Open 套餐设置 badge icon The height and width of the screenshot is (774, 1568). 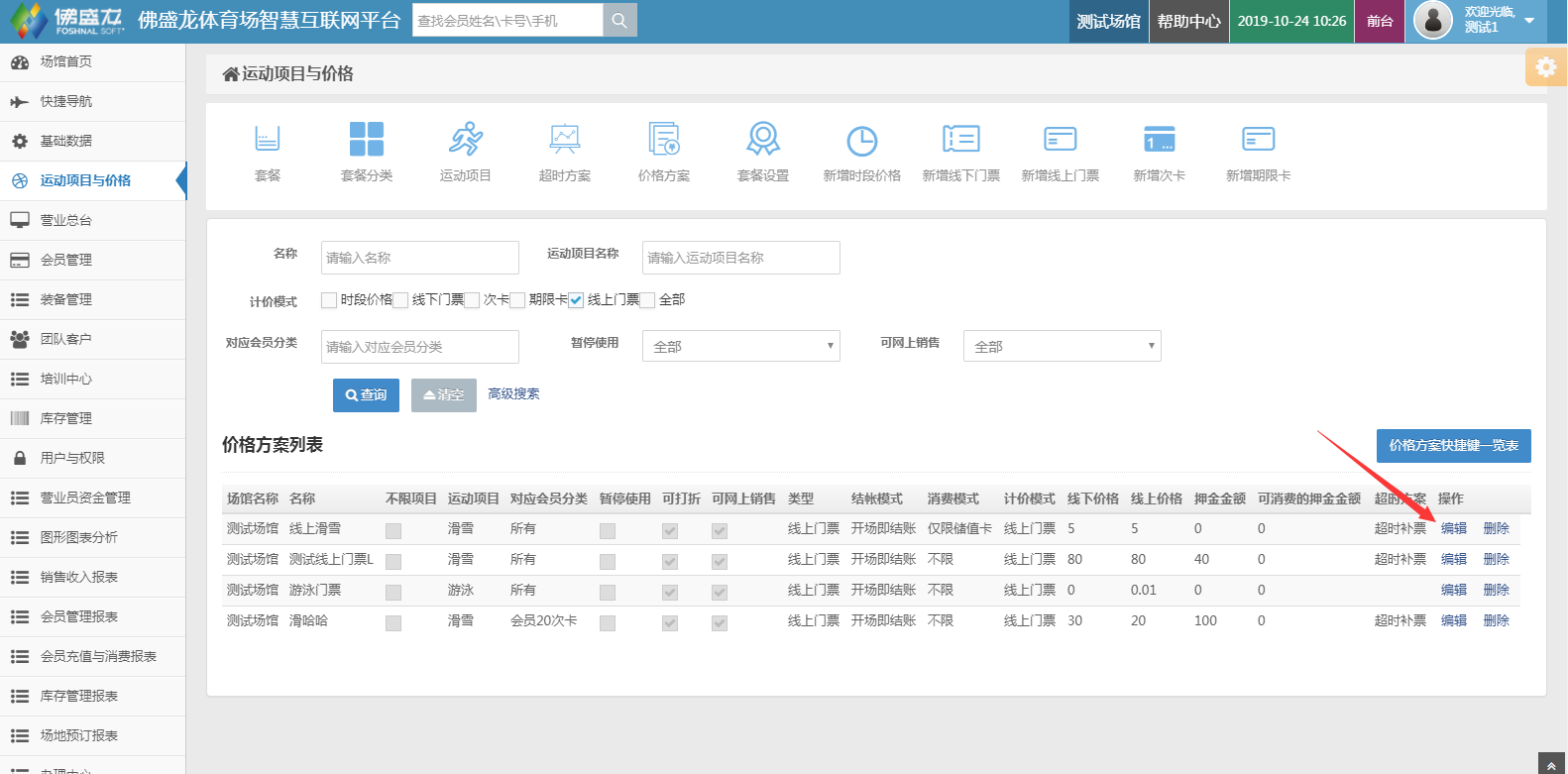pyautogui.click(x=763, y=139)
